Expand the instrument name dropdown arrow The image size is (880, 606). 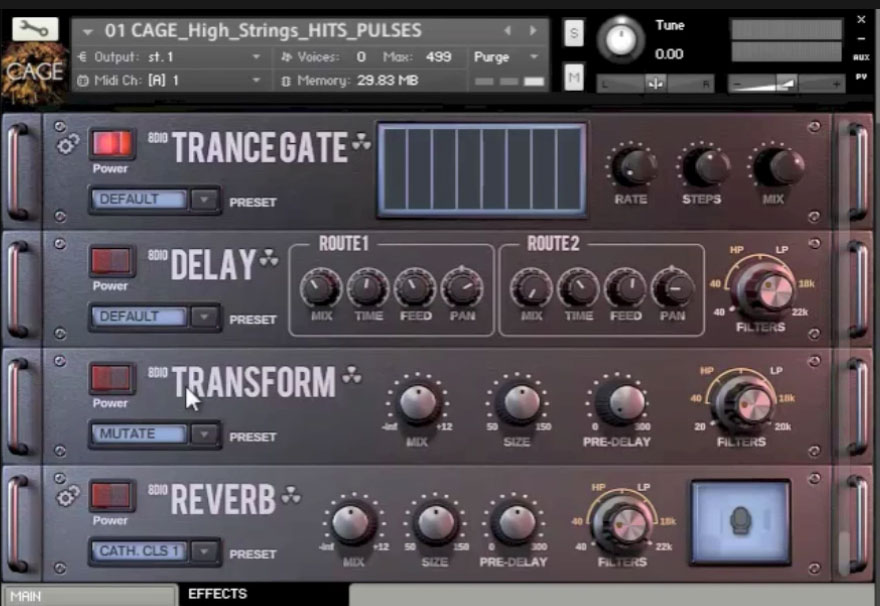pos(88,32)
